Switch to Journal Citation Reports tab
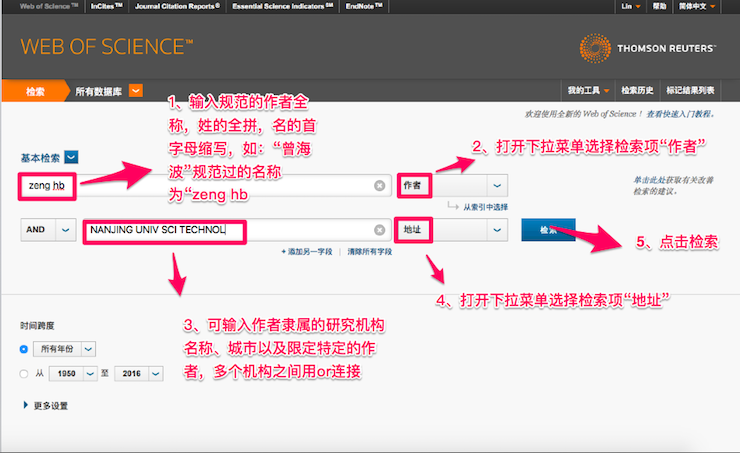 click(x=177, y=6)
